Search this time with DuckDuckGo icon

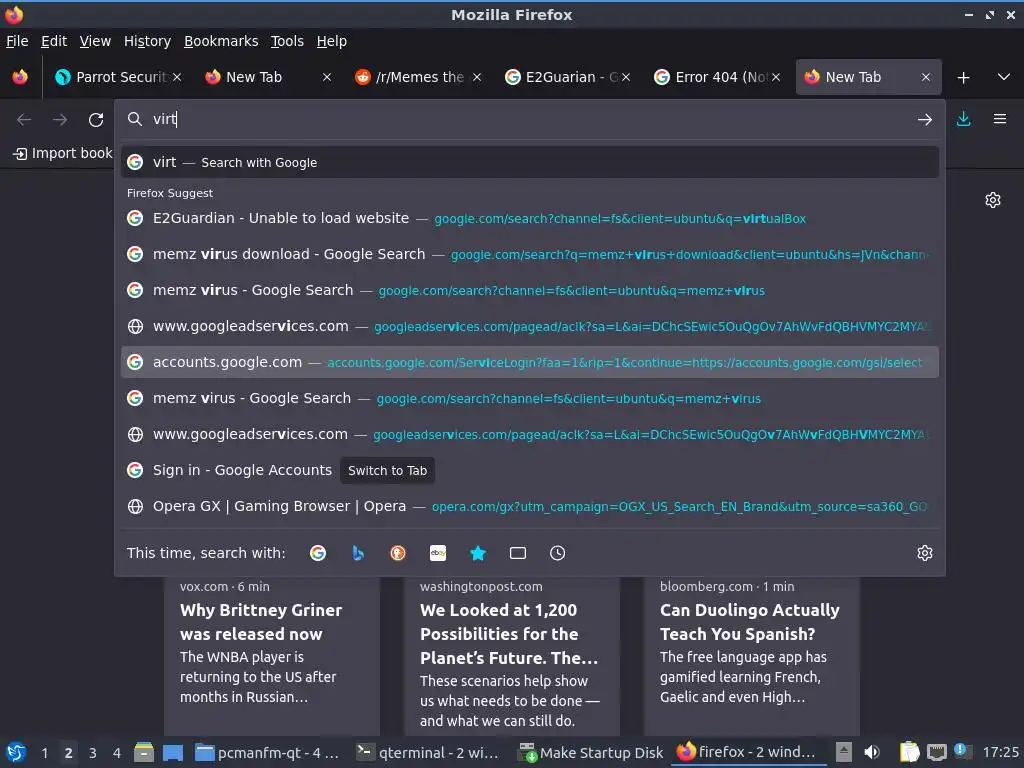398,553
